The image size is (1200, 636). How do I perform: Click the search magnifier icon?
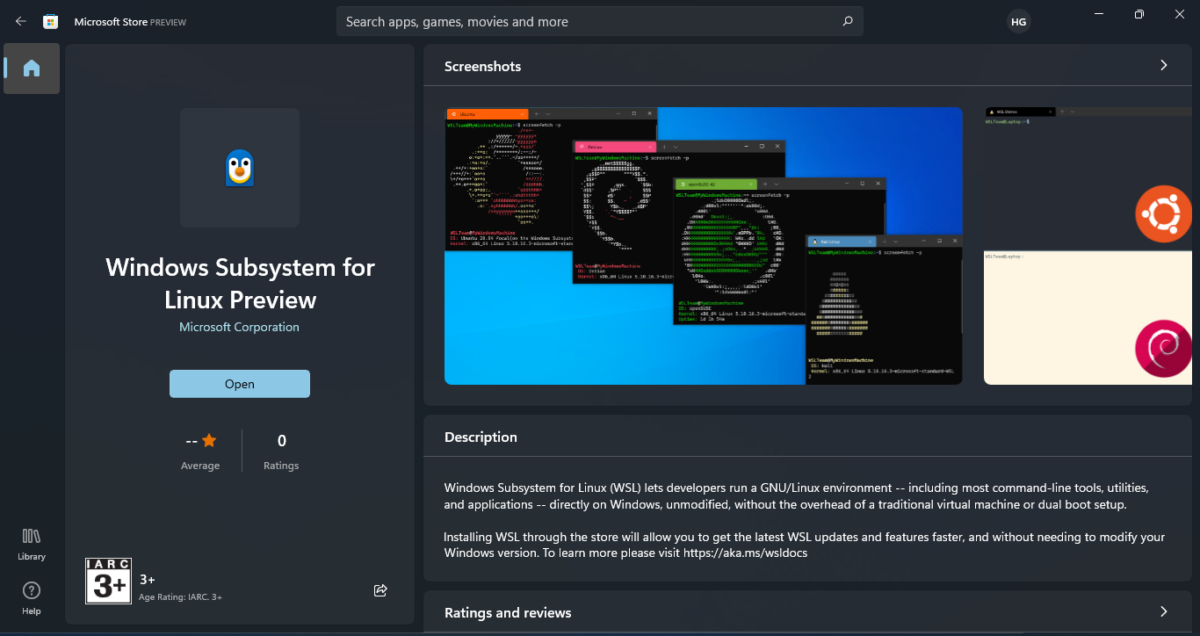[x=847, y=21]
